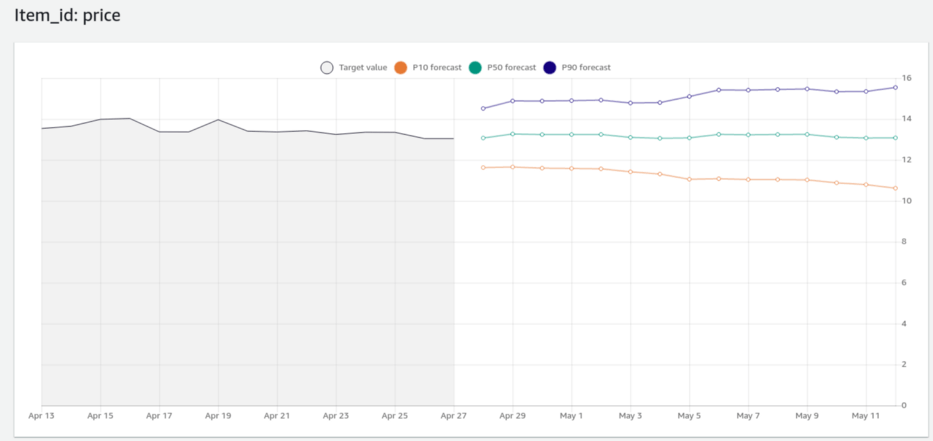
Task: Click first P90 forecast data point on Apr 28
Action: pyautogui.click(x=483, y=108)
